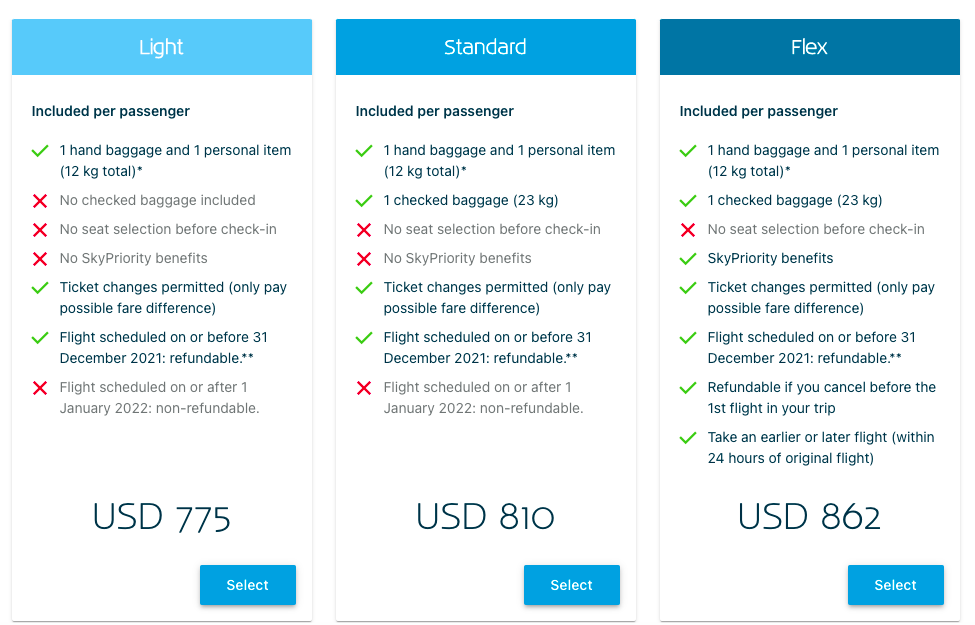Click the USD 775 price
This screenshot has height=625, width=975.
click(162, 517)
